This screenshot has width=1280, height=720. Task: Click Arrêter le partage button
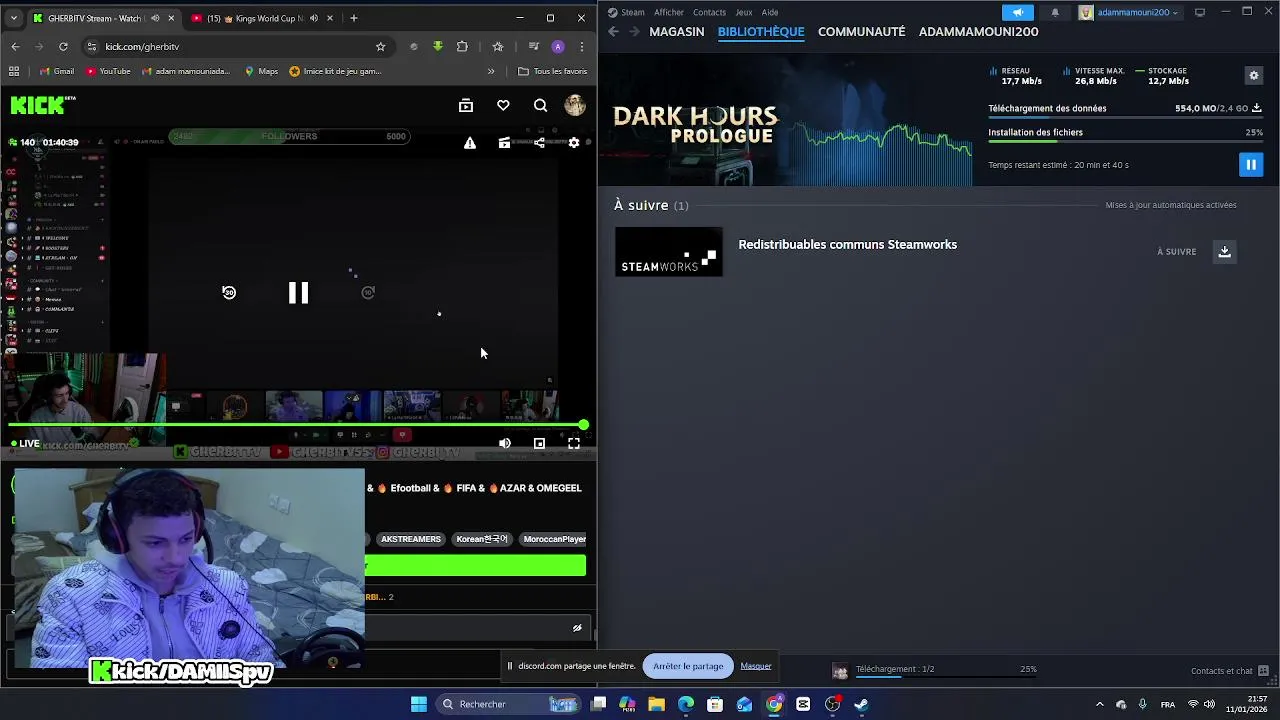point(688,666)
